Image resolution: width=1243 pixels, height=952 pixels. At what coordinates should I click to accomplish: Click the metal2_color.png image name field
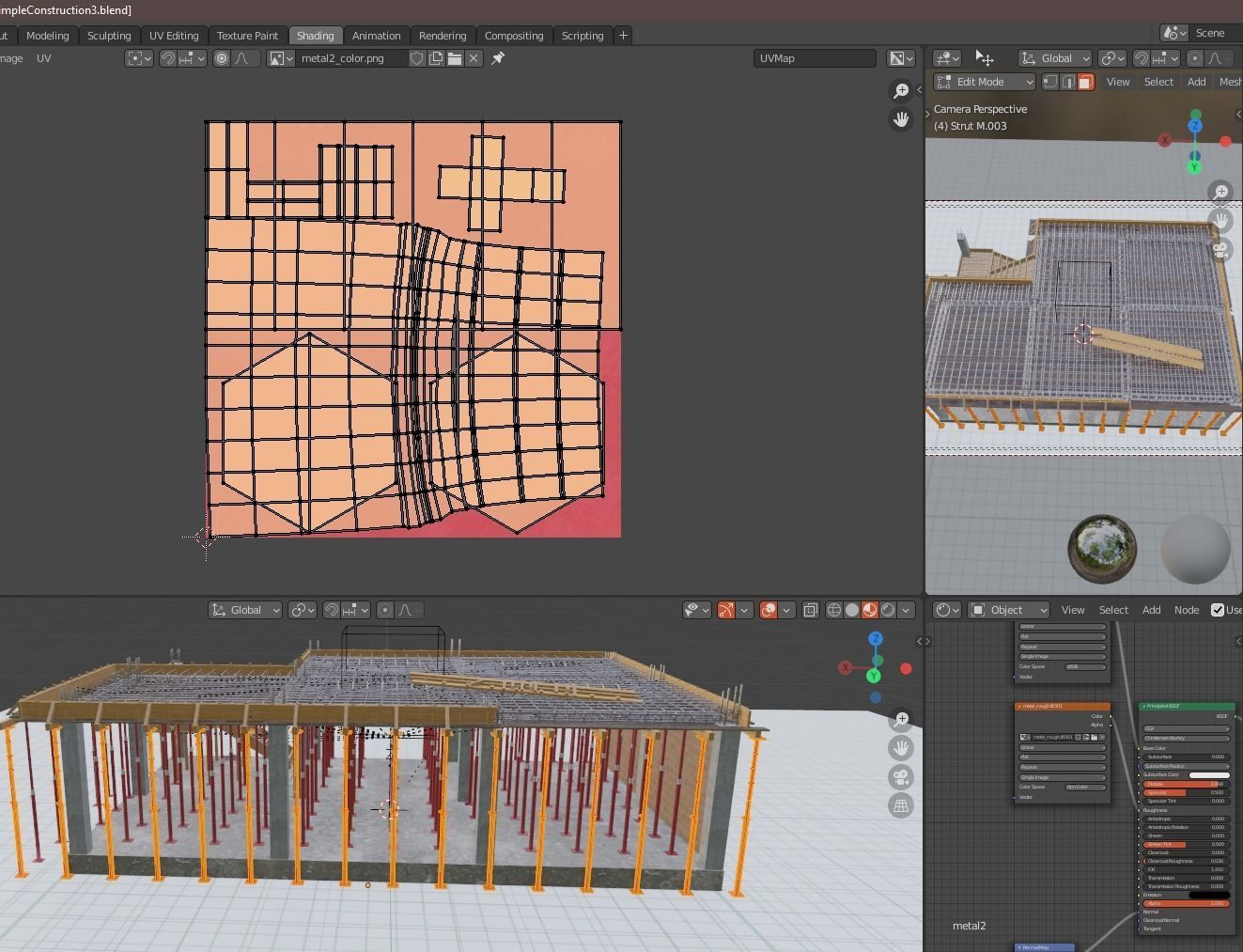coord(351,58)
